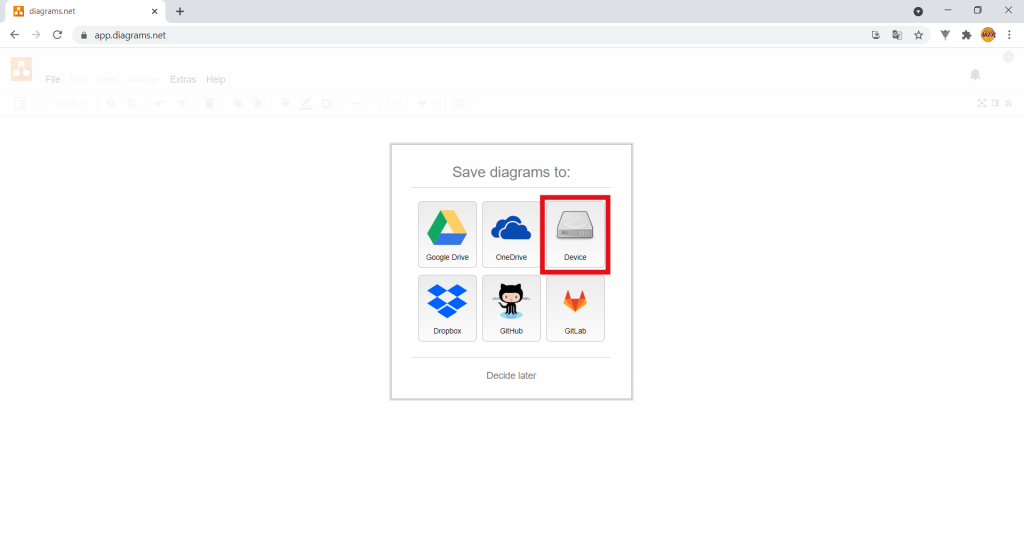Click the To Back icon
This screenshot has width=1024, height=548.
(x=258, y=103)
